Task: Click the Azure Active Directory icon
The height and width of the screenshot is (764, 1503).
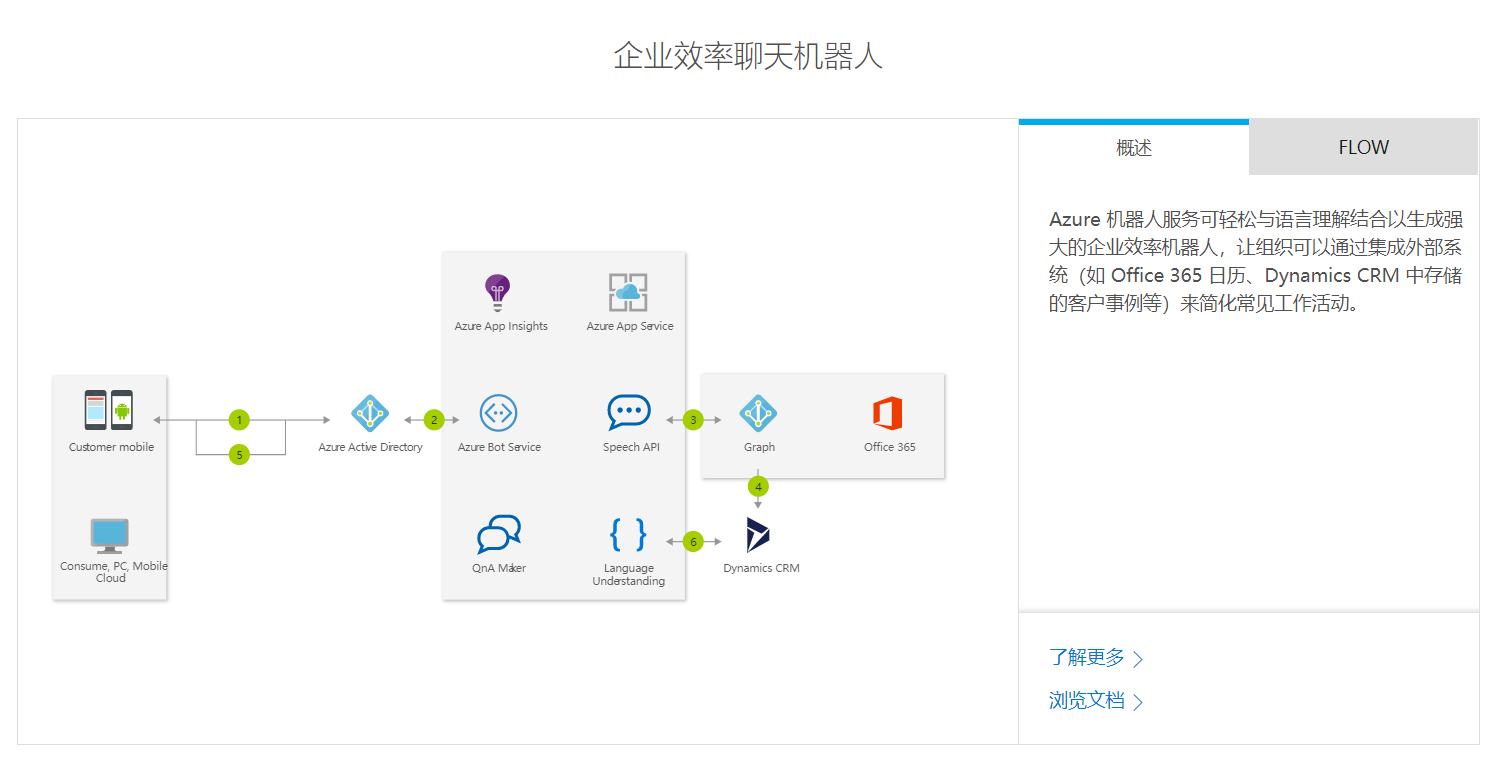Action: [369, 412]
